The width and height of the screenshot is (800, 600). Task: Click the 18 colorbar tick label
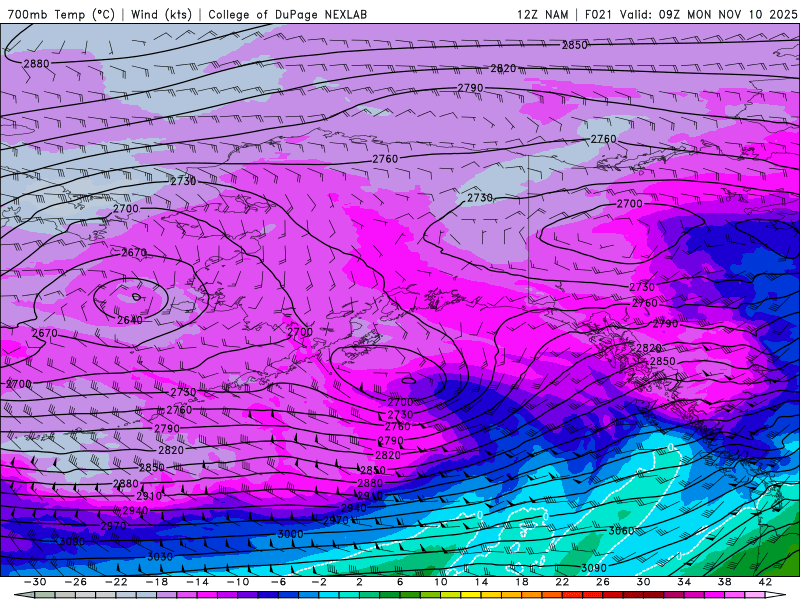[x=521, y=582]
